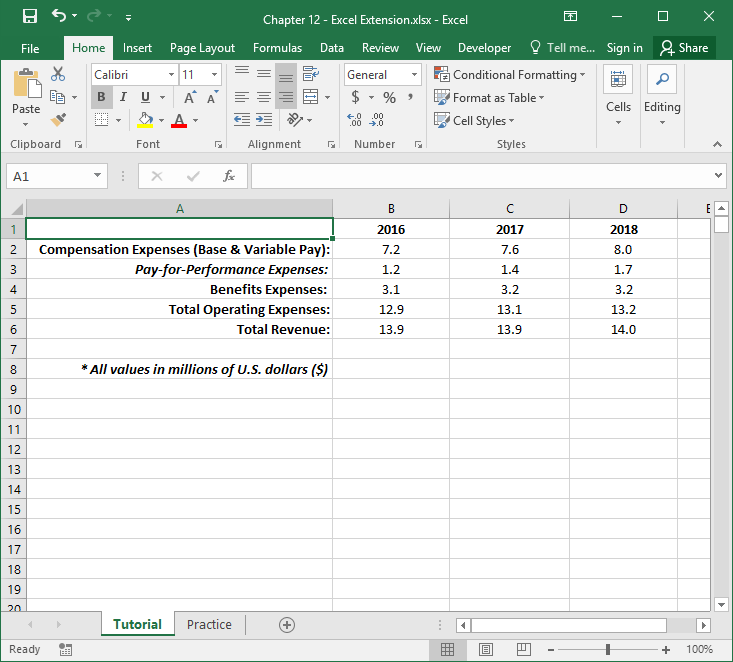The image size is (733, 662).
Task: Click the Format Painter brush icon
Action: pyautogui.click(x=58, y=120)
